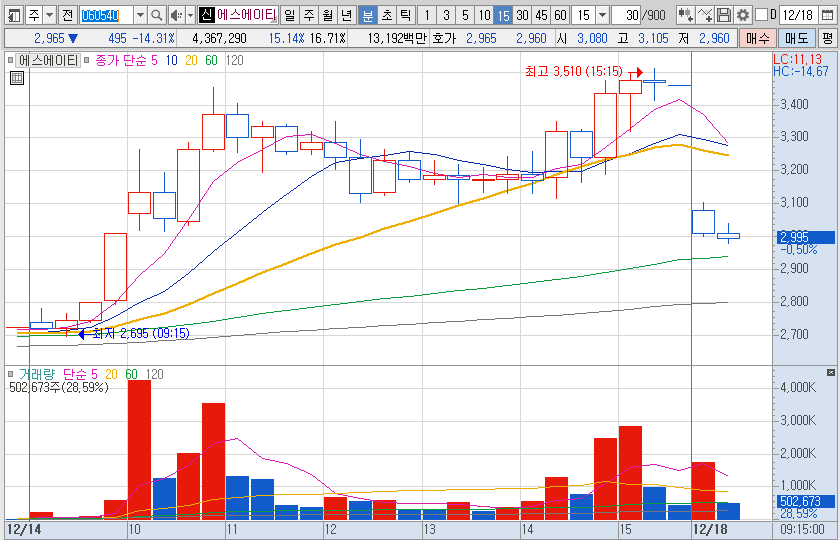Click the 매수 buy button
This screenshot has height=540, width=840.
tap(757, 38)
